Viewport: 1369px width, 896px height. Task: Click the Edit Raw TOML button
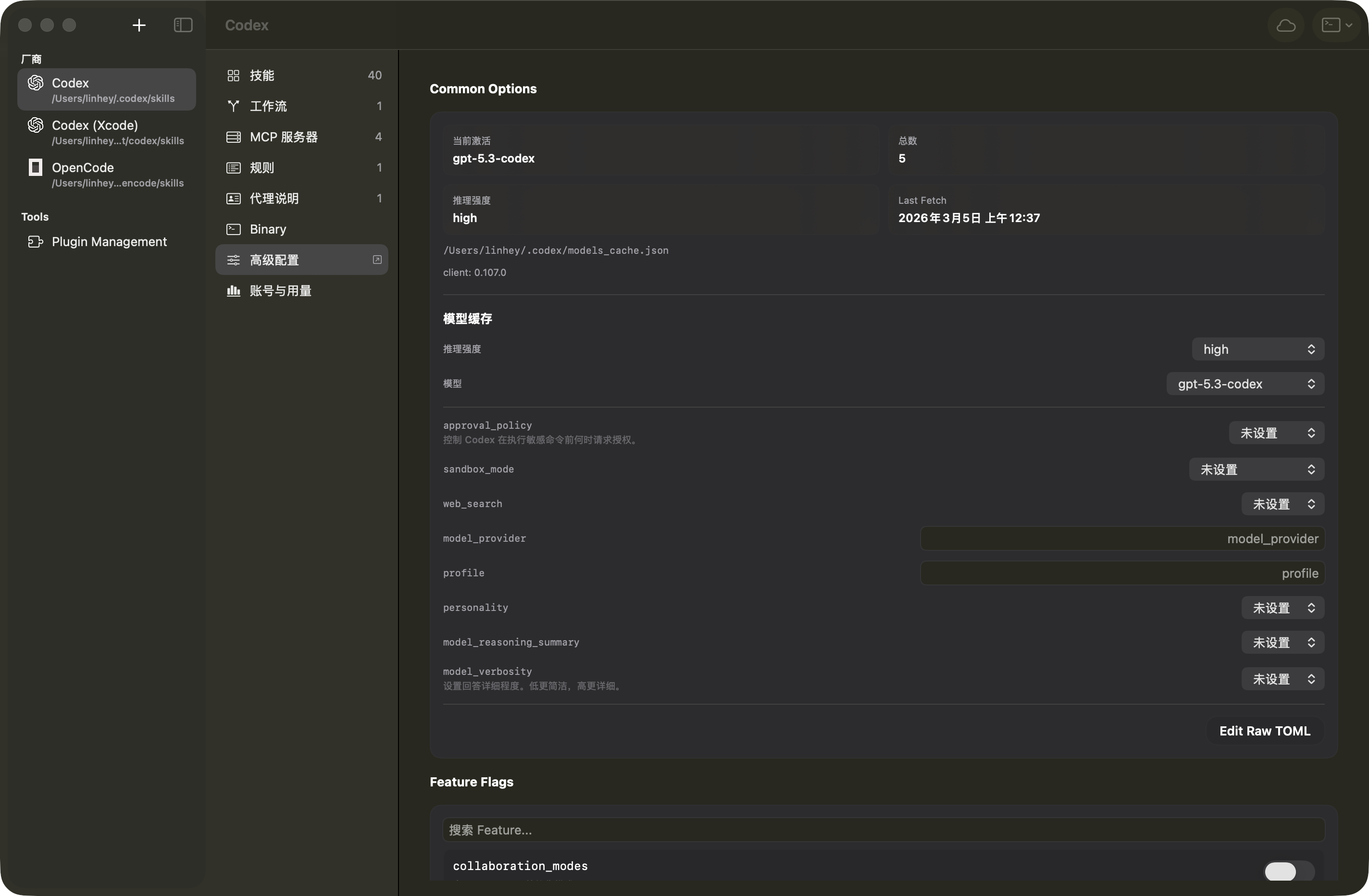point(1264,730)
